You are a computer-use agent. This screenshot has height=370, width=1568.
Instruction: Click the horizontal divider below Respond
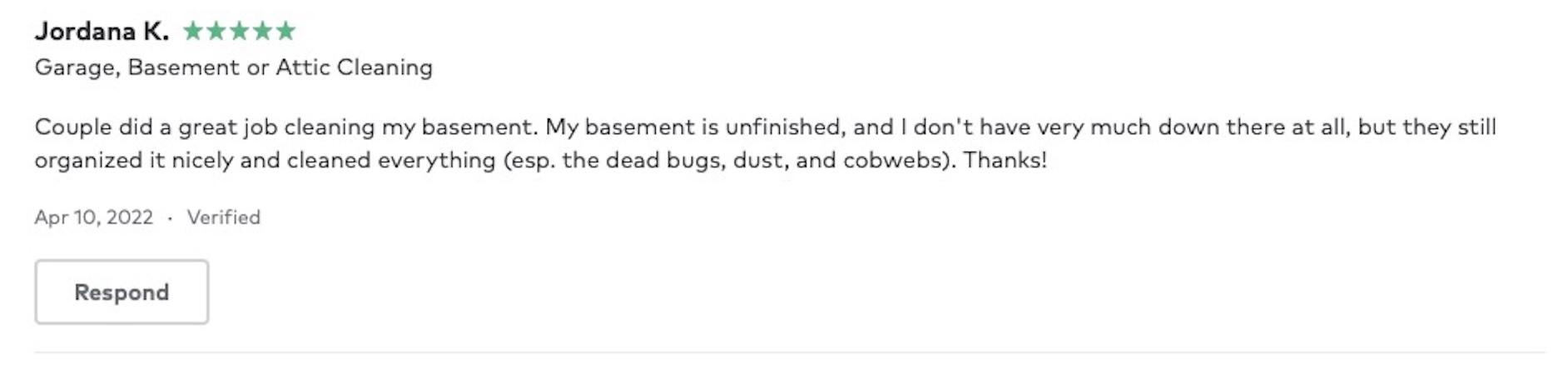click(x=789, y=352)
